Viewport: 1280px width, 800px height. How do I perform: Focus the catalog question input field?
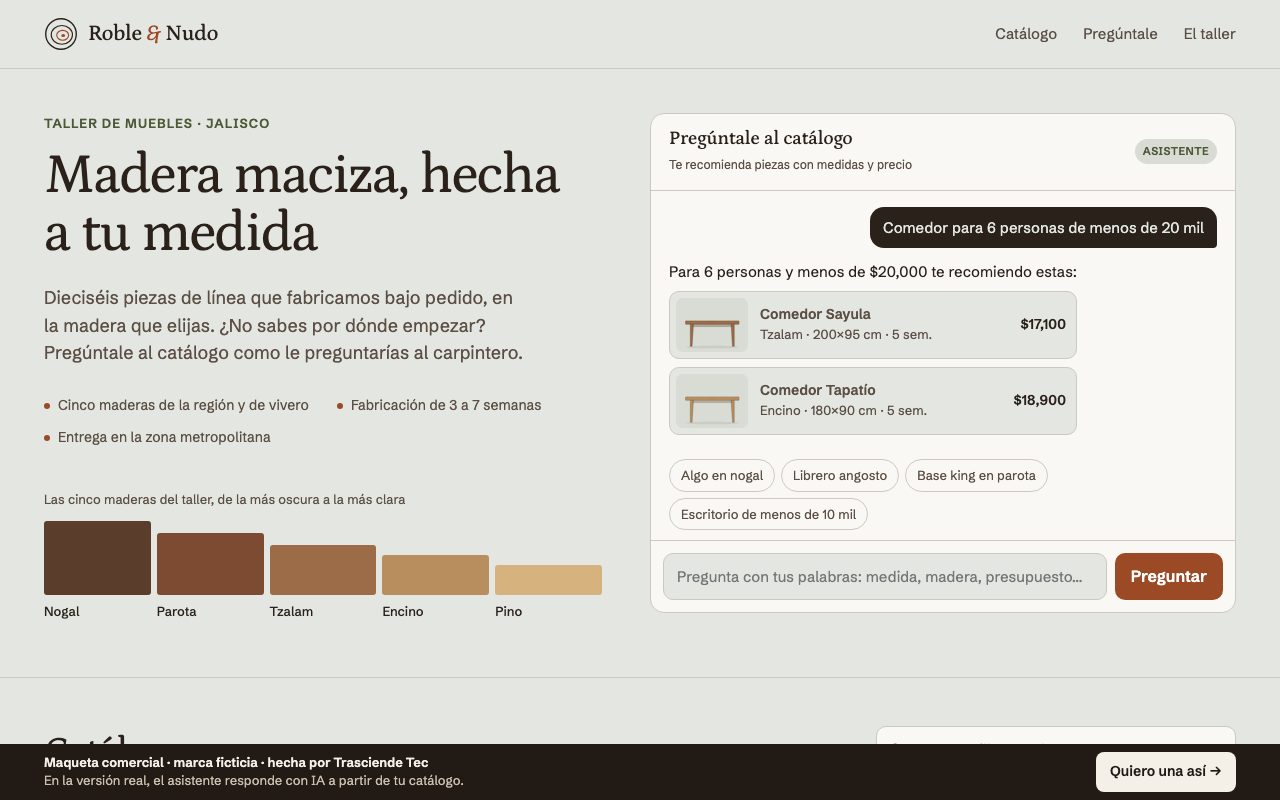[885, 577]
